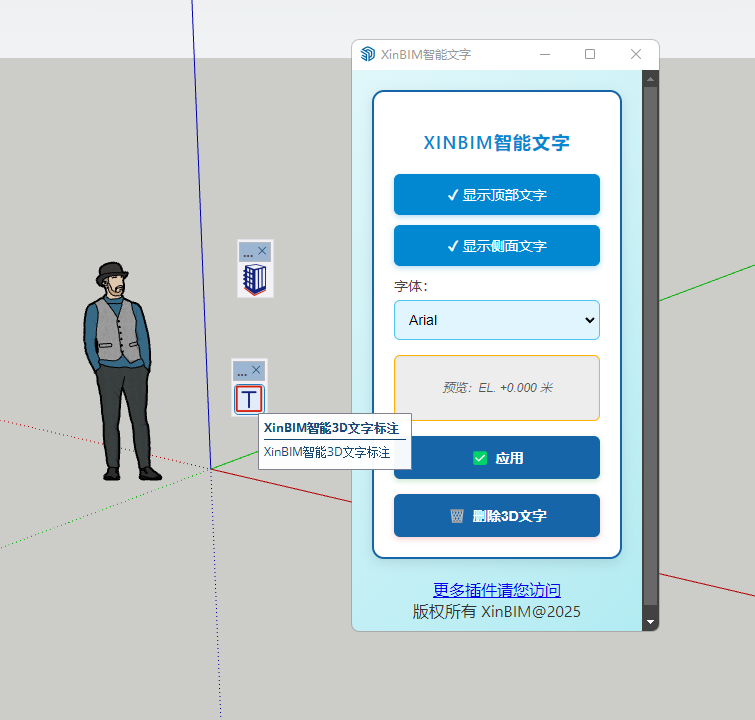The width and height of the screenshot is (755, 720).
Task: Maximize the XinBIM智能文字 dialog
Action: [x=590, y=54]
